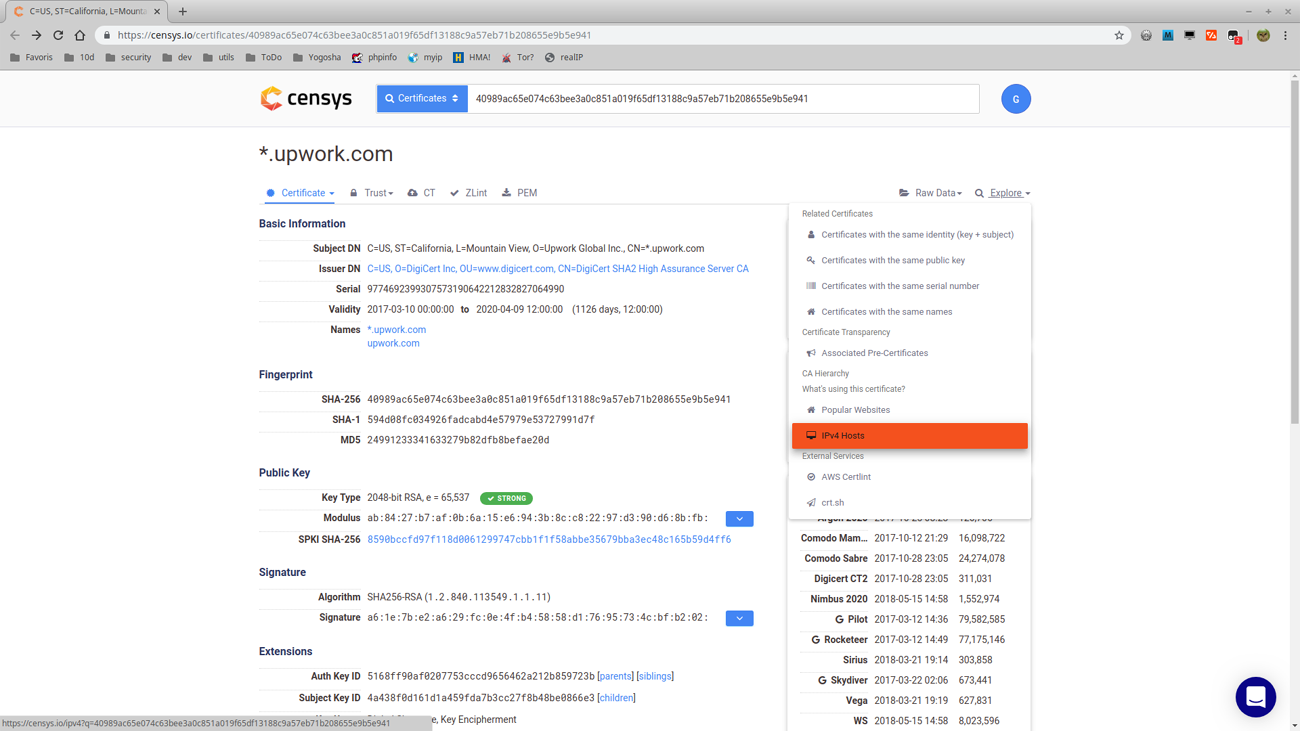The image size is (1300, 731).
Task: Click the orange browser extension icon
Action: click(1211, 35)
